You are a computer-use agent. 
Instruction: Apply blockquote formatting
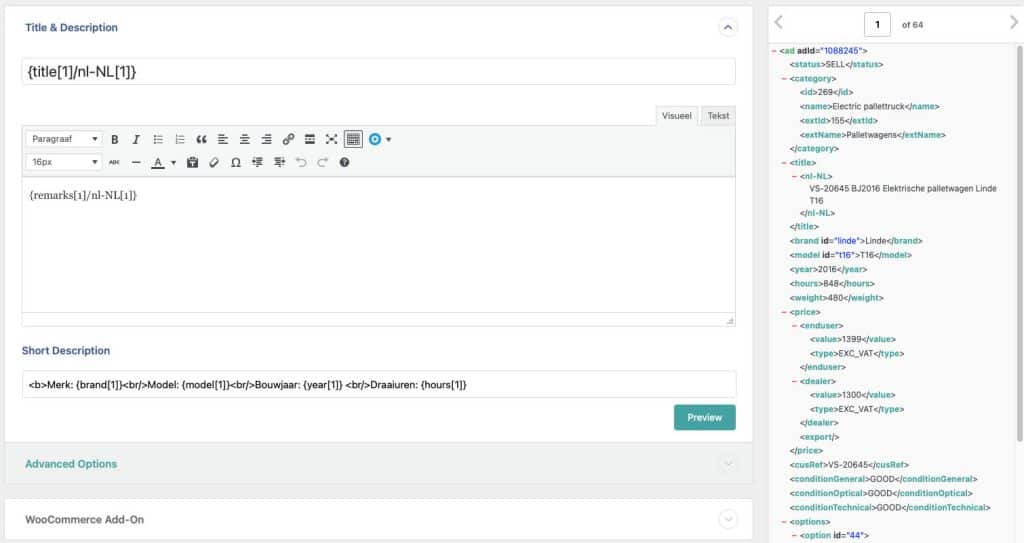[201, 139]
